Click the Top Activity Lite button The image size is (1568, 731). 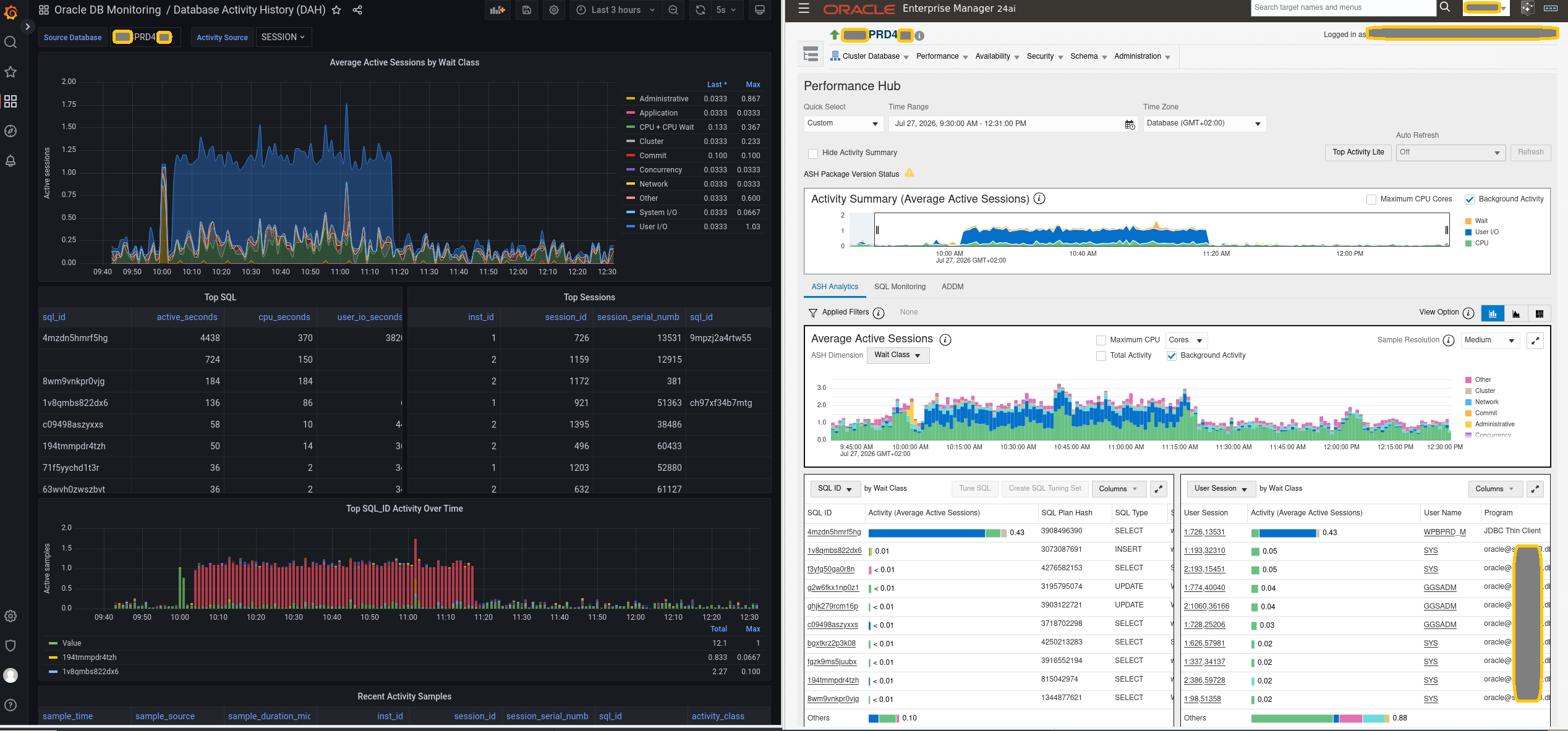point(1358,153)
